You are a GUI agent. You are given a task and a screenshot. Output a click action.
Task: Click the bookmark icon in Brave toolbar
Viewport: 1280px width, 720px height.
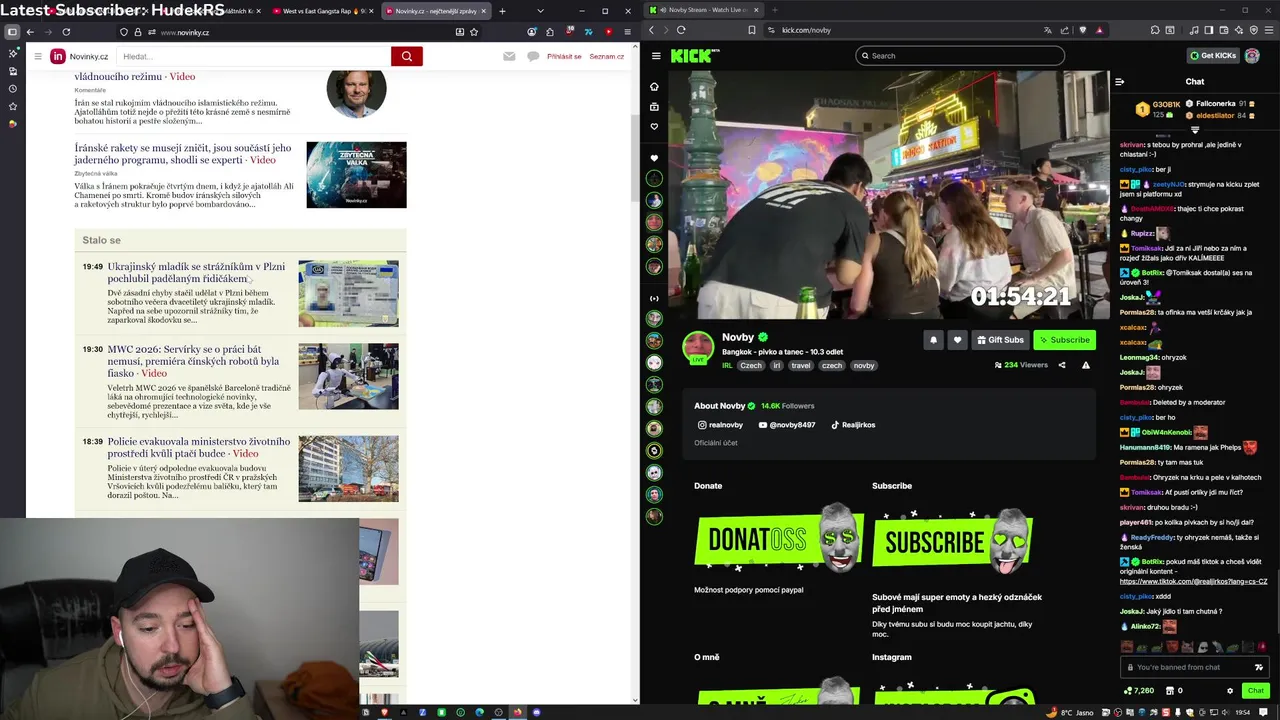(752, 30)
